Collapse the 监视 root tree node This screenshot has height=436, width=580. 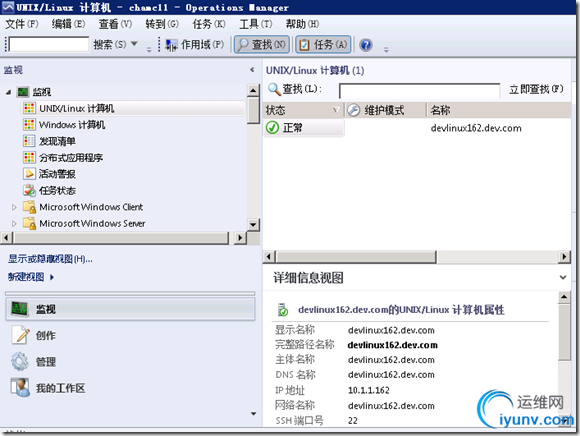click(9, 92)
